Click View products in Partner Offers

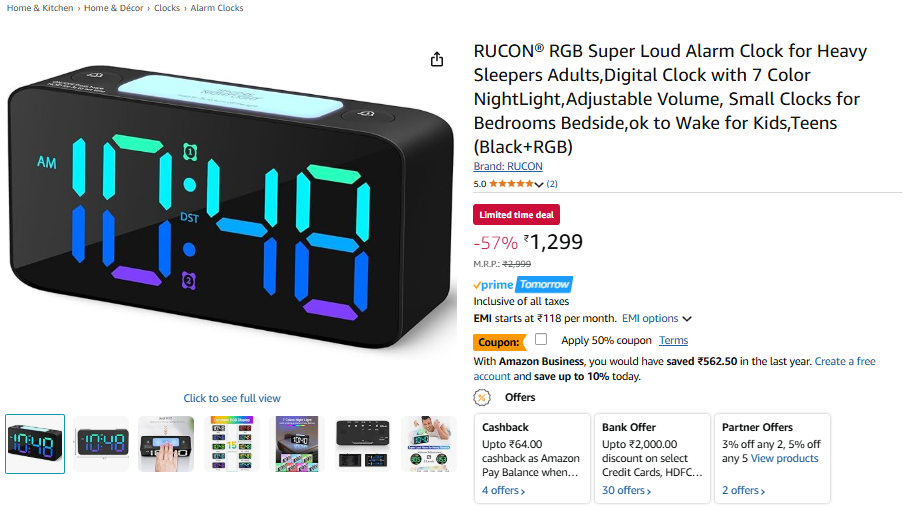(784, 458)
